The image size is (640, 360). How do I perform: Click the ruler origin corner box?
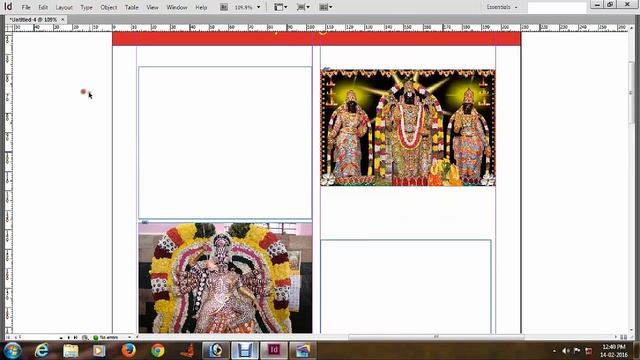[x=9, y=28]
